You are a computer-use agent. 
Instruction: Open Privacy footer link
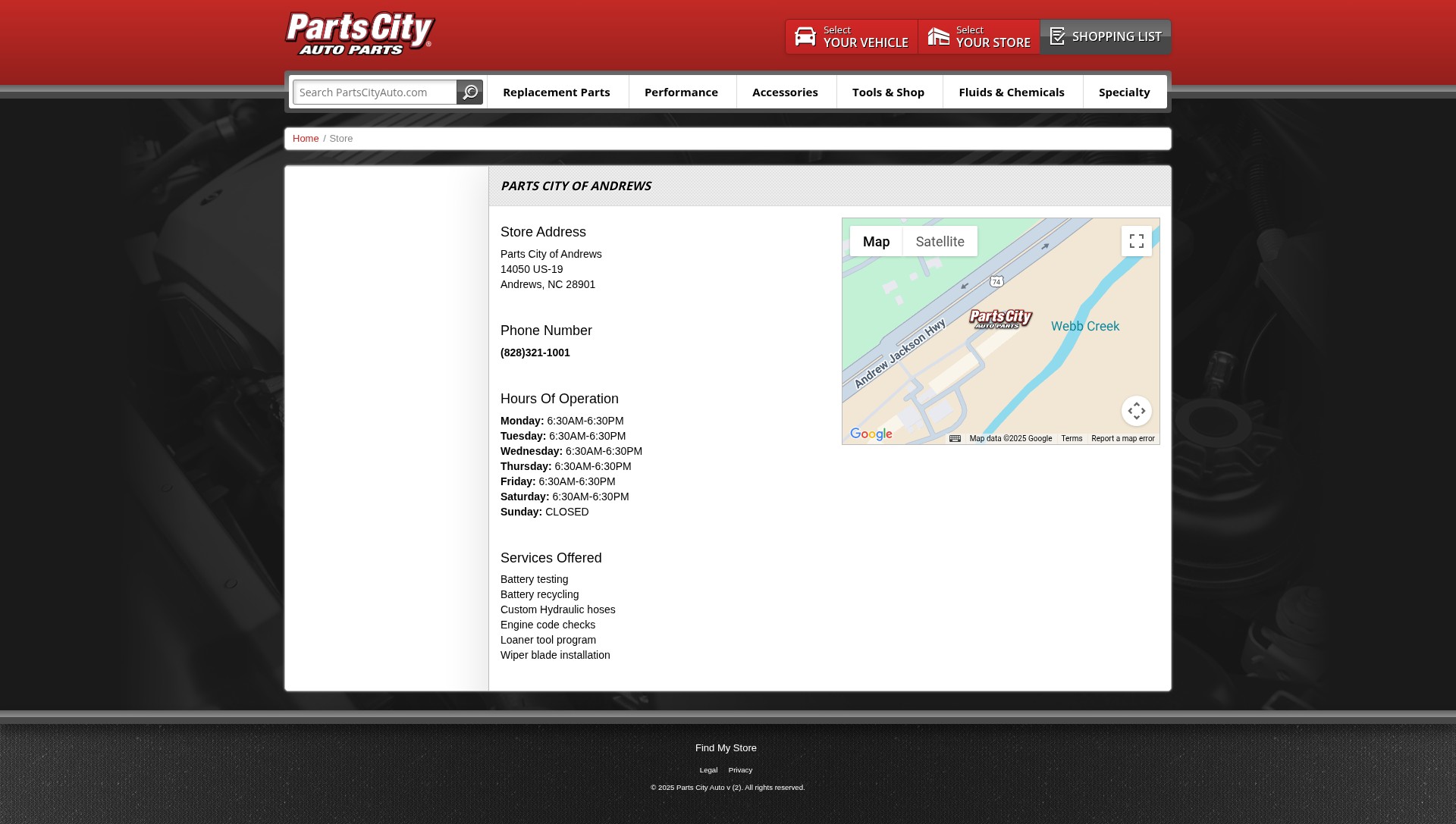(x=740, y=770)
